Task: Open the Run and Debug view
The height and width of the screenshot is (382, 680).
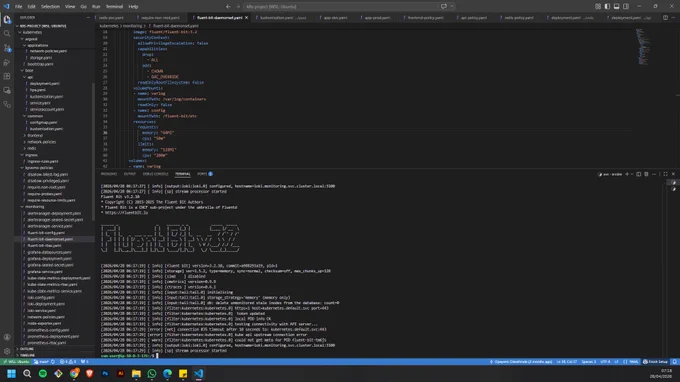Action: pos(7,62)
